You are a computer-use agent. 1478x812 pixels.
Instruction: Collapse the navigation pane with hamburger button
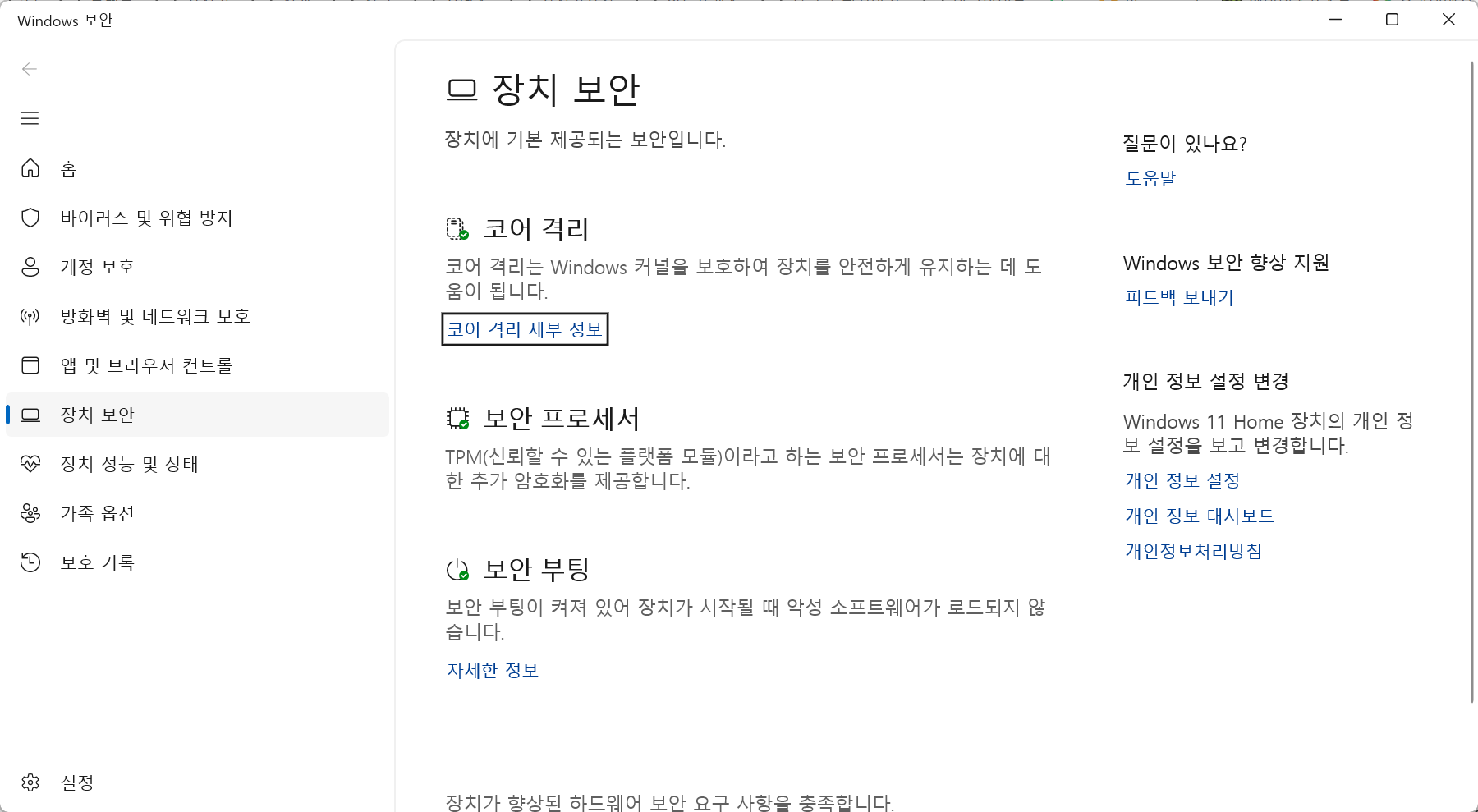30,118
